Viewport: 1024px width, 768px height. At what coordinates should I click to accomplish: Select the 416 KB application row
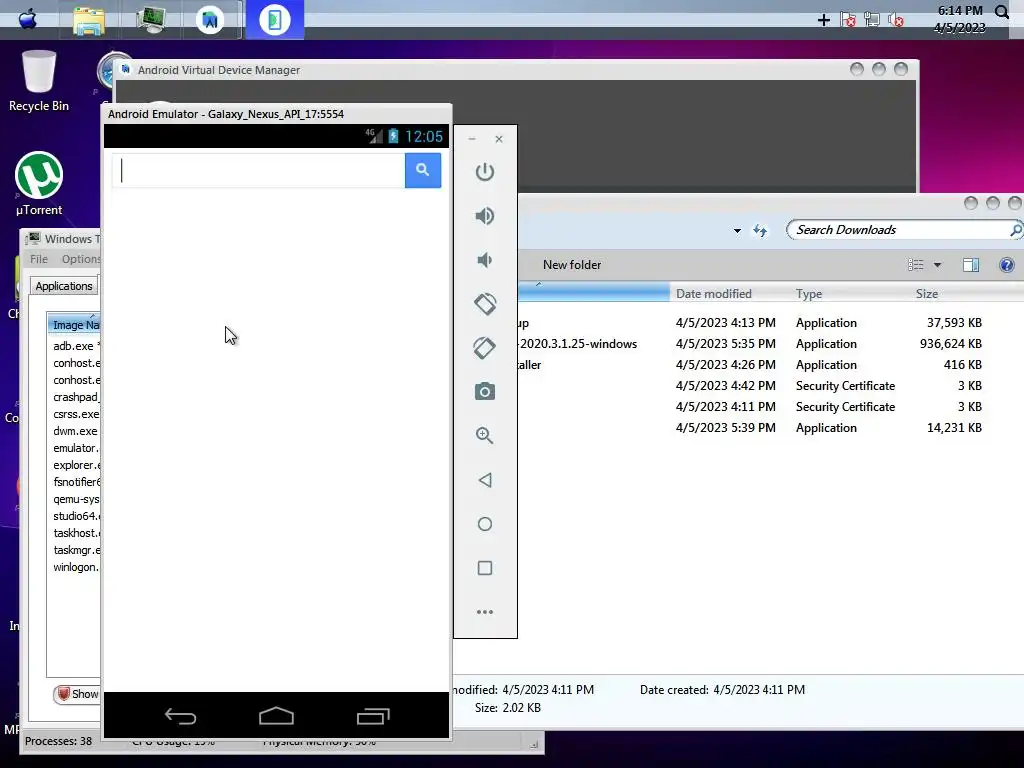tap(751, 364)
